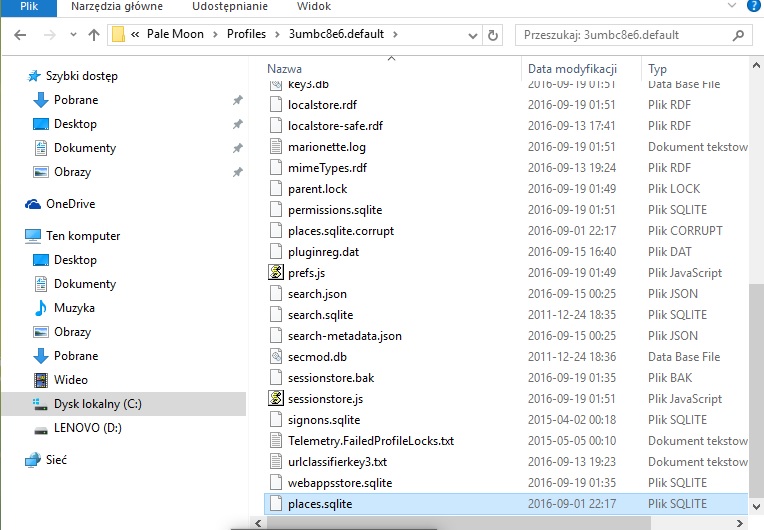
Task: Click the search magnifier icon
Action: (738, 35)
